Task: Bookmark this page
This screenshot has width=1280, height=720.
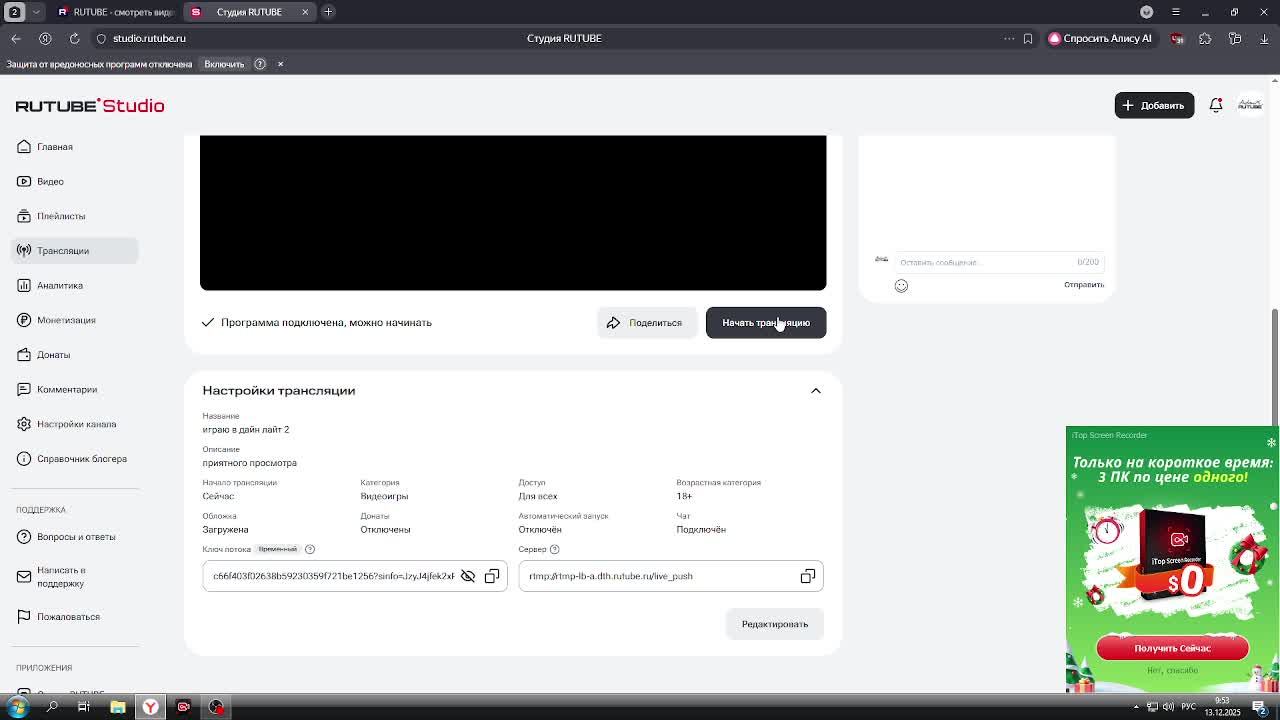Action: [x=1027, y=38]
